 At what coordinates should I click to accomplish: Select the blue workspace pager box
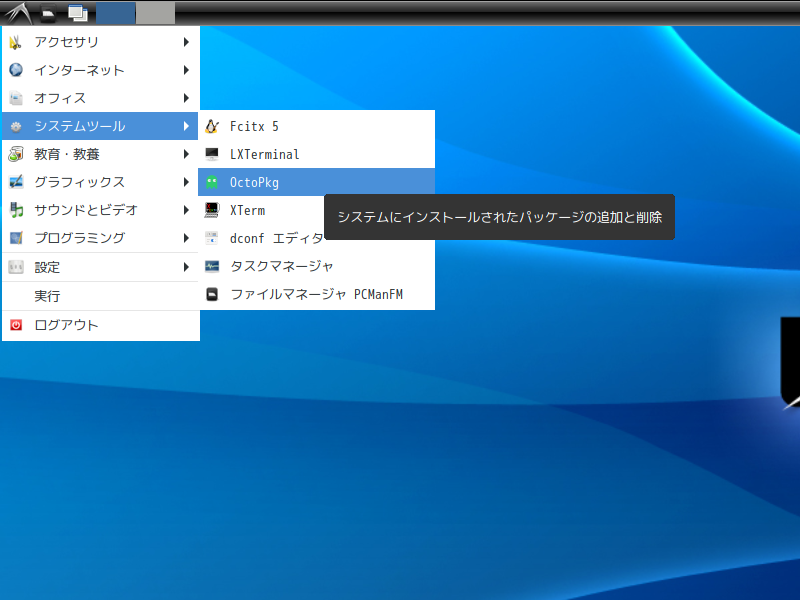point(116,13)
